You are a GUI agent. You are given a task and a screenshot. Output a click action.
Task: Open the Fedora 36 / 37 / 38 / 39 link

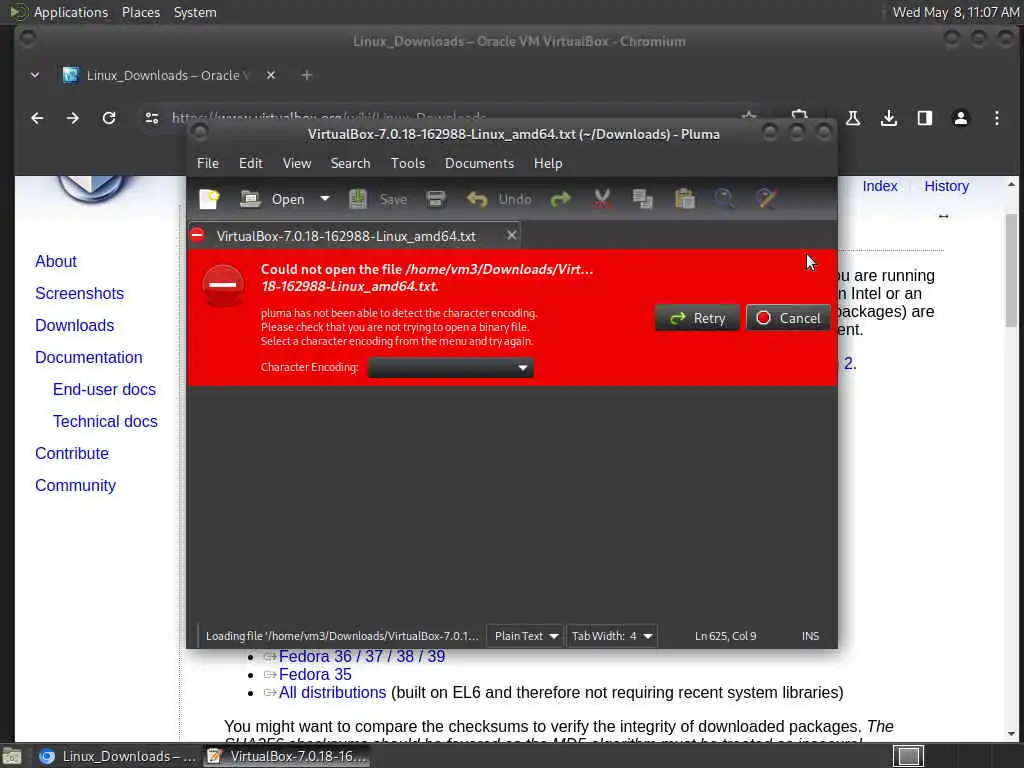pyautogui.click(x=362, y=656)
